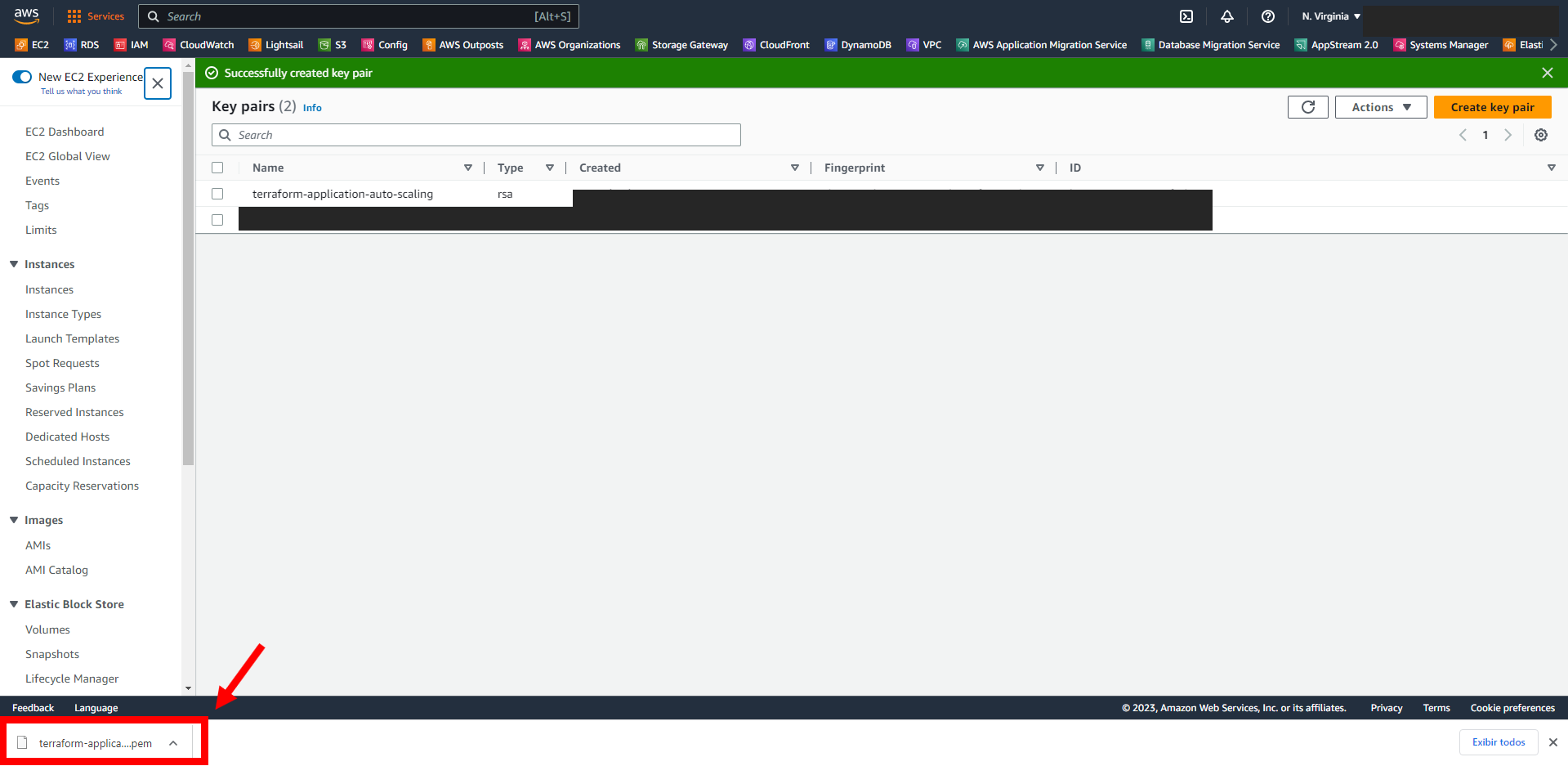Viewport: 1568px width, 766px height.
Task: Open Spot Requests in sidebar
Action: (62, 363)
